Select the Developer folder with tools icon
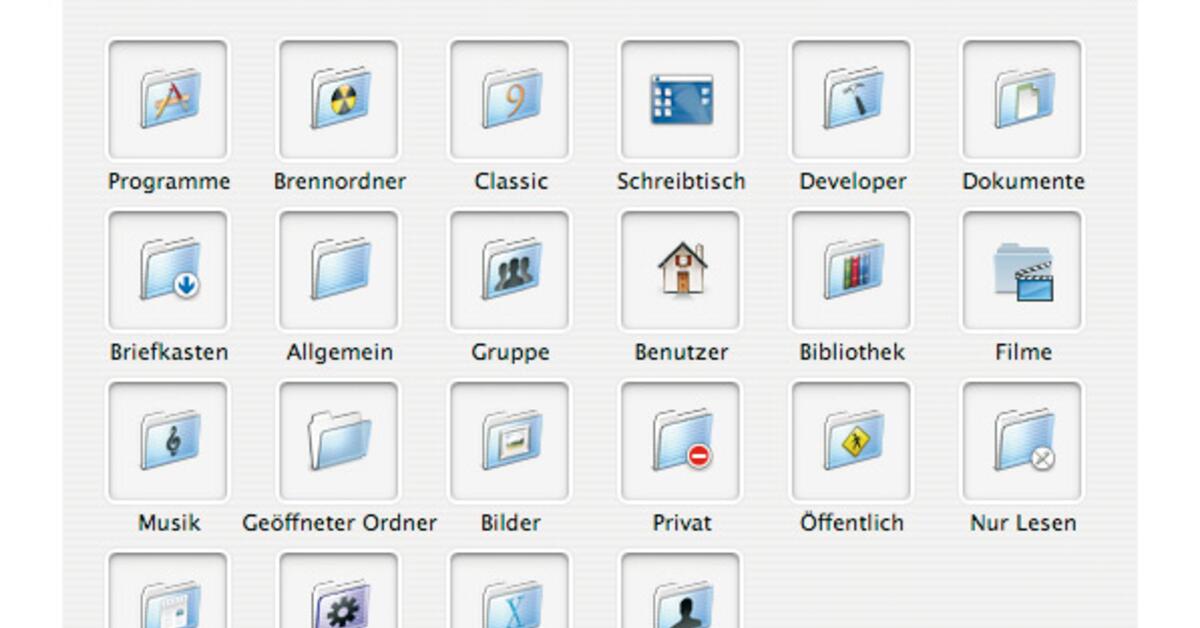Screen dimensions: 1200x628 click(851, 100)
